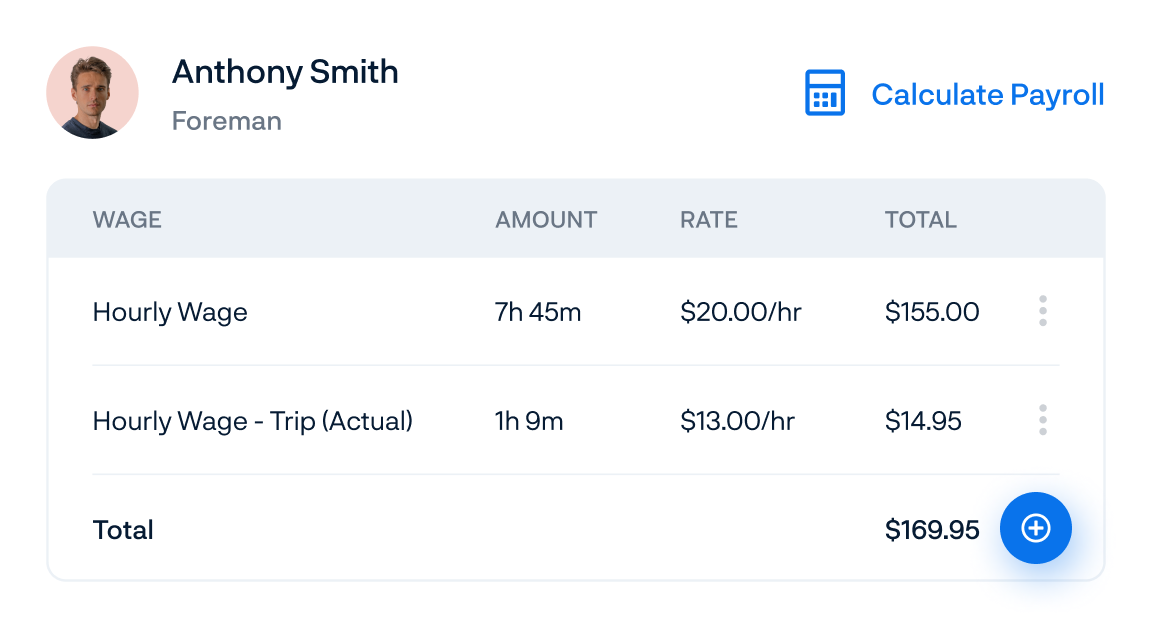The width and height of the screenshot is (1152, 628).
Task: Open options for Hourly Wage - Trip (Actual)
Action: (1042, 421)
